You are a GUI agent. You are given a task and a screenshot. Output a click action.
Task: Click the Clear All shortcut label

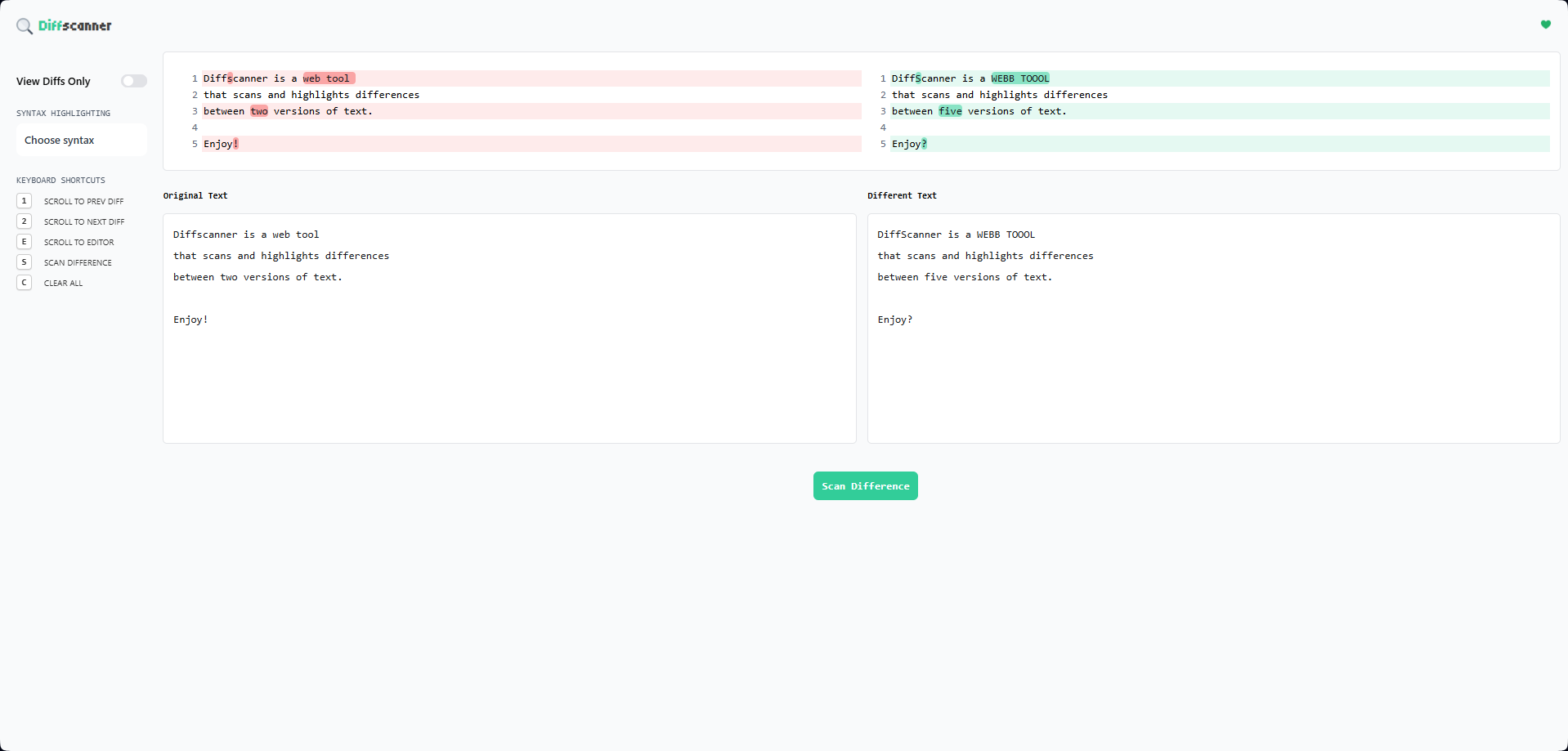[63, 283]
